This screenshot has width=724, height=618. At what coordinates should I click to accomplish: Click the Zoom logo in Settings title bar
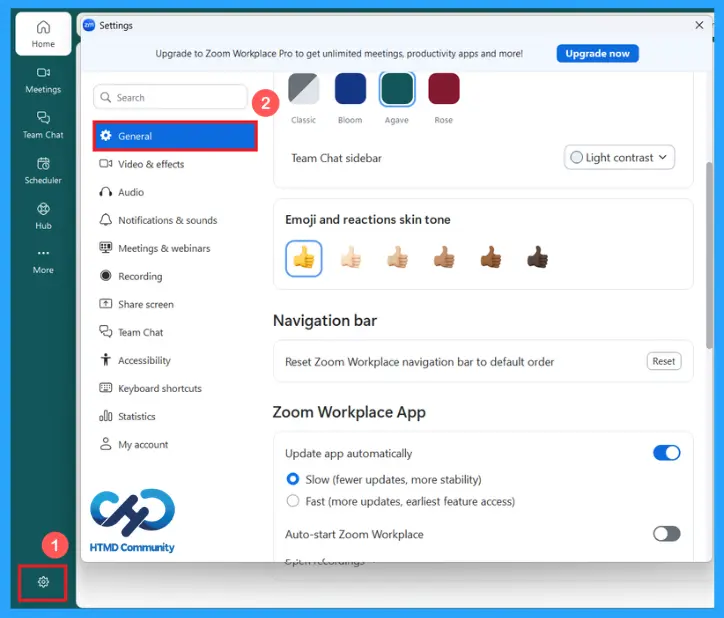coord(89,25)
